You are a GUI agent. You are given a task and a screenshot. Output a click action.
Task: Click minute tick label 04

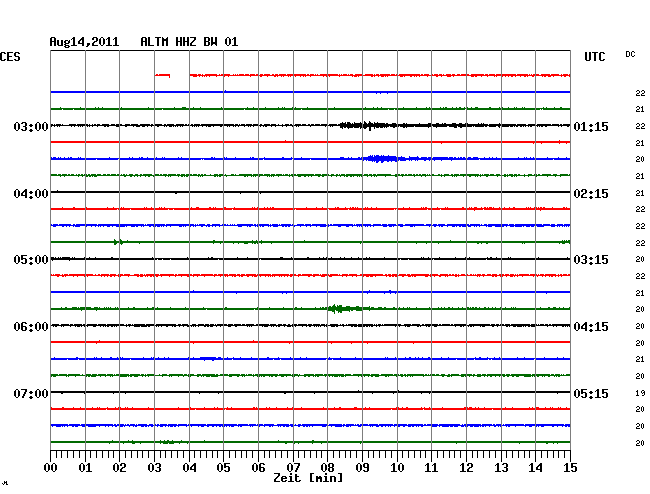tap(189, 468)
